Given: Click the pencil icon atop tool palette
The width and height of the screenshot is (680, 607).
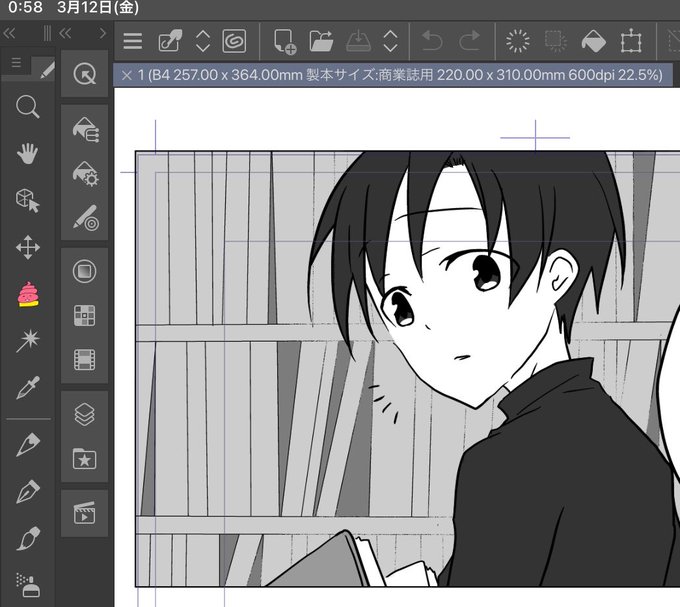Looking at the screenshot, I should coord(47,70).
